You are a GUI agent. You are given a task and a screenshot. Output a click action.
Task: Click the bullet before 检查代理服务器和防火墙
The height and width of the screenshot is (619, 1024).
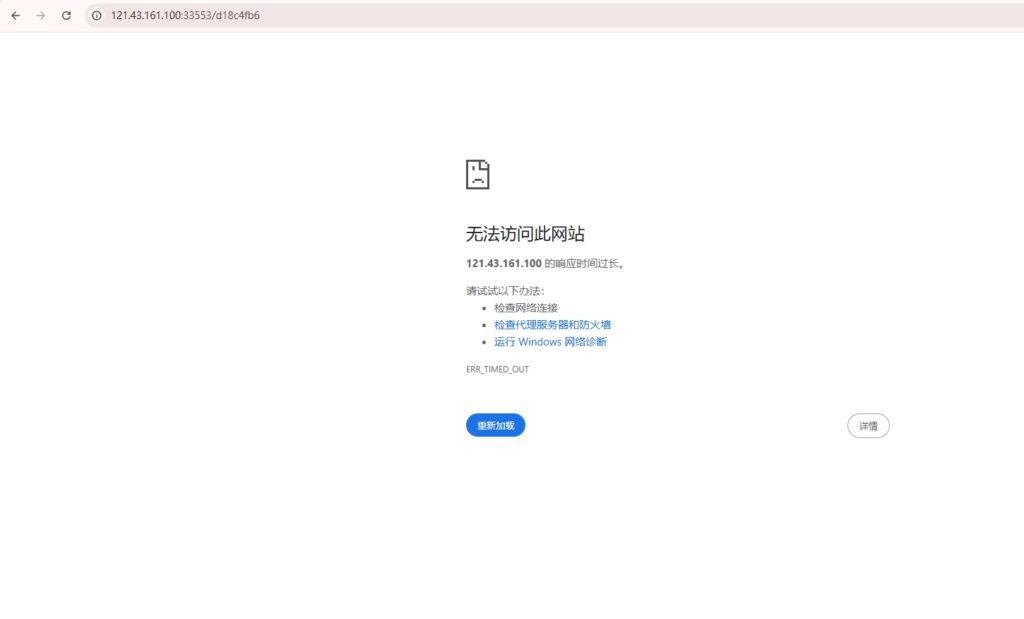click(x=484, y=325)
